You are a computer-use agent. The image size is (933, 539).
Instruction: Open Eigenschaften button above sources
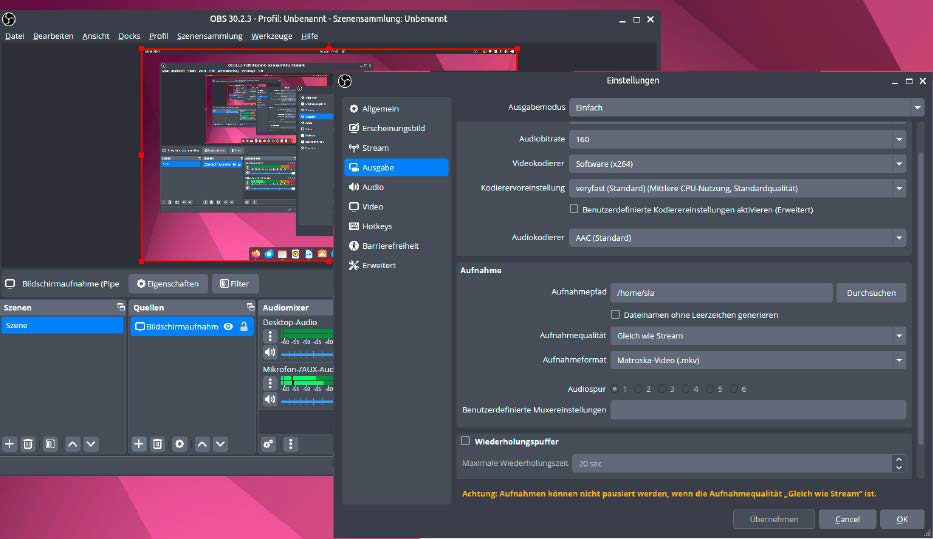click(x=168, y=284)
